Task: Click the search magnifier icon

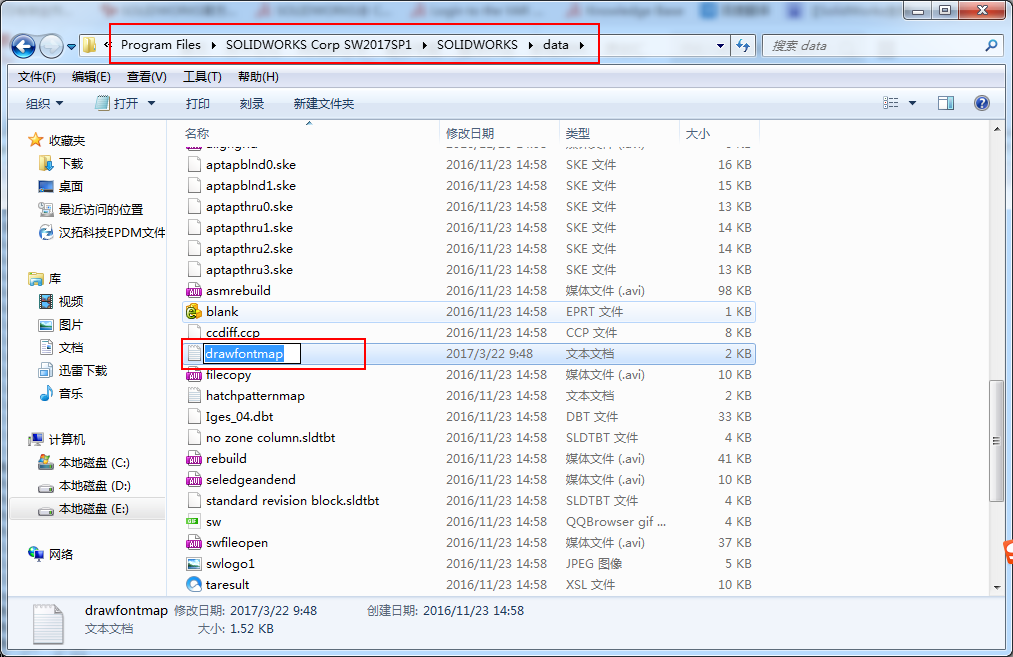Action: pyautogui.click(x=990, y=45)
